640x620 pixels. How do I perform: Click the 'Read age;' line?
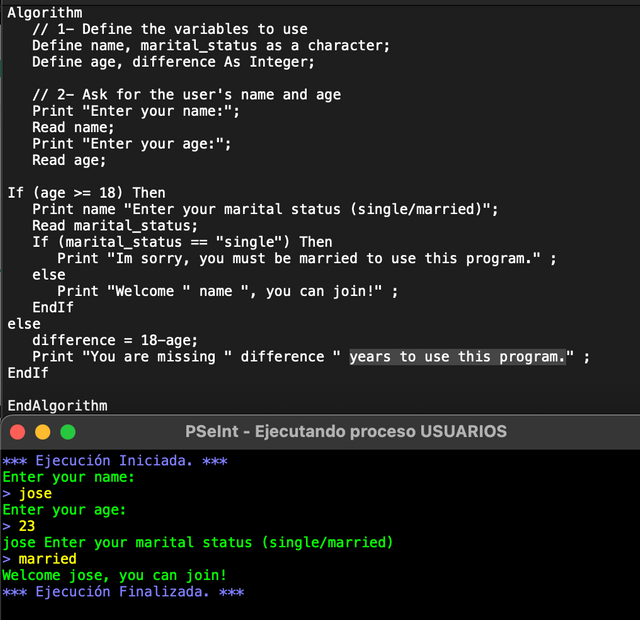(x=69, y=160)
